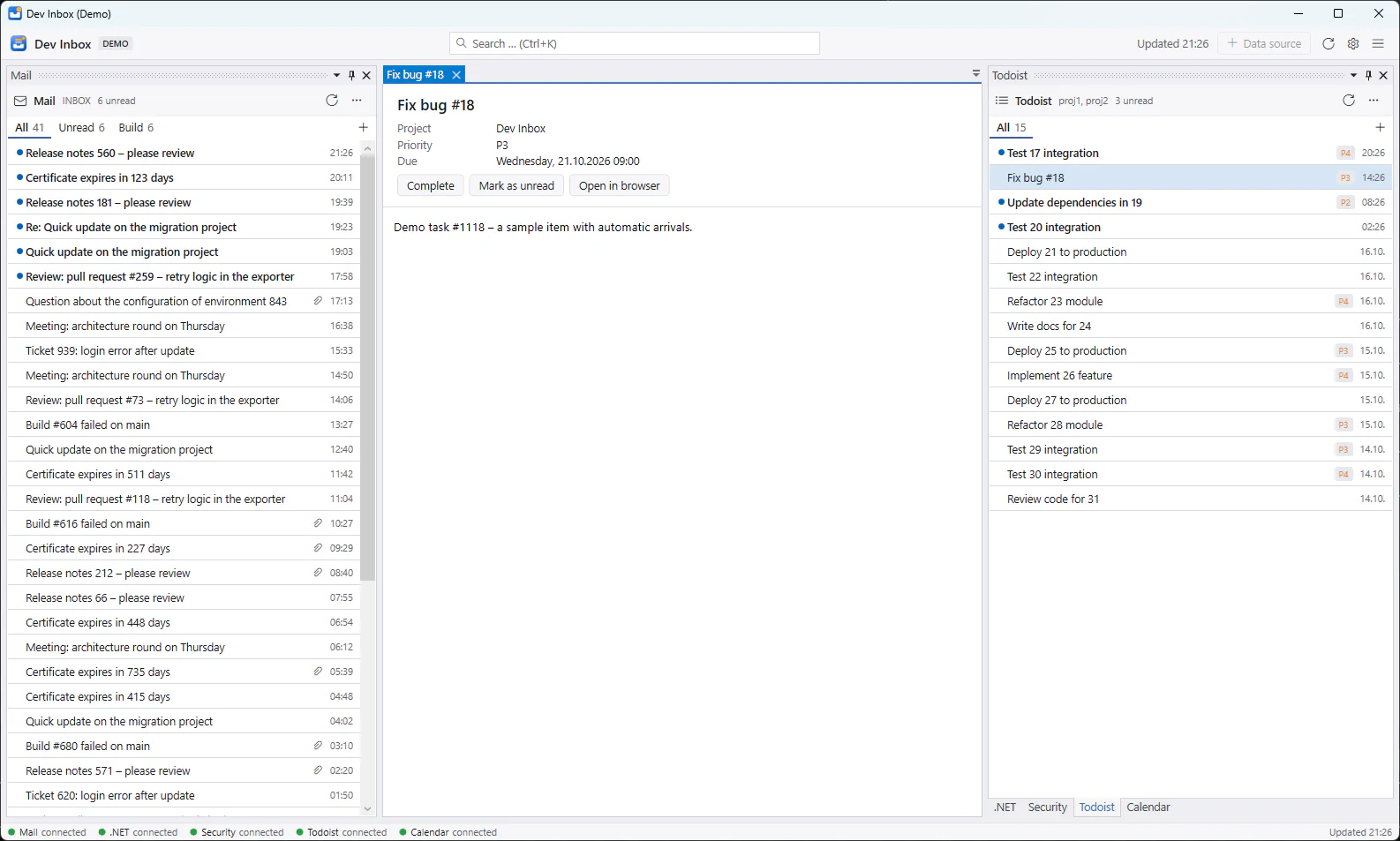Select task 'Review code for 31'
The image size is (1400, 841).
click(x=1191, y=499)
